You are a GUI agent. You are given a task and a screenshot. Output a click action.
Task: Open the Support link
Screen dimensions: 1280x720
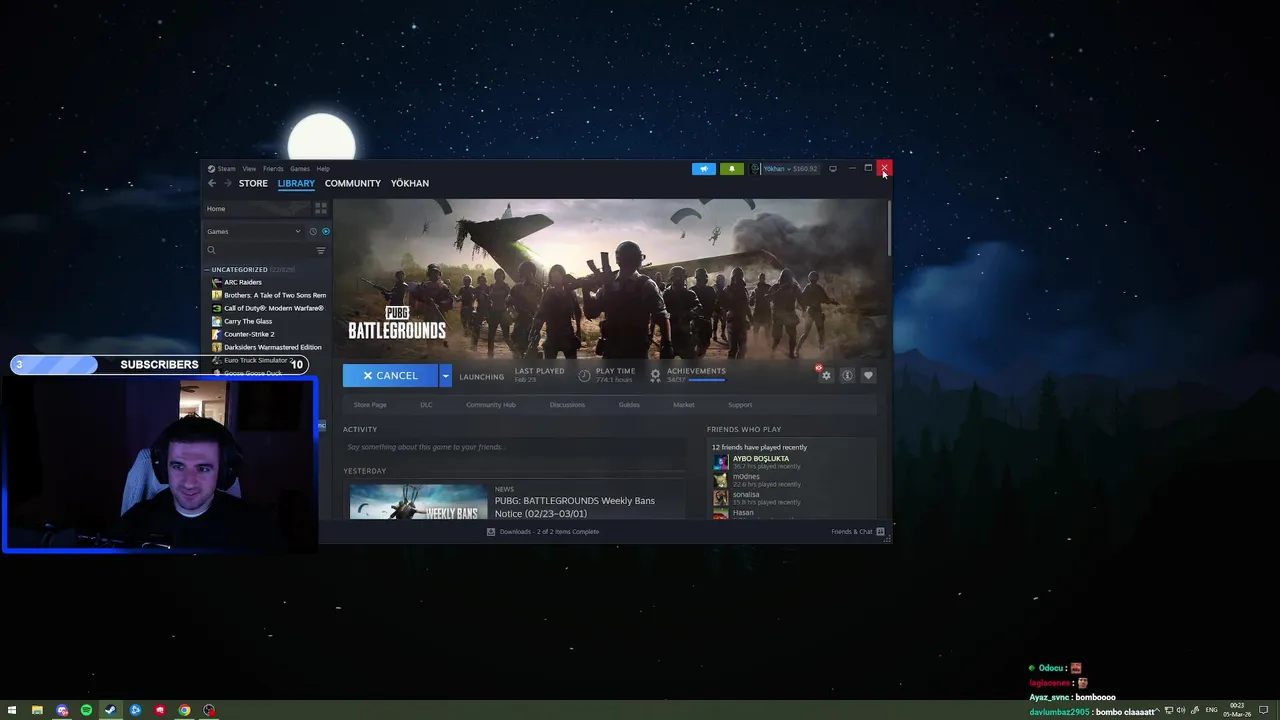coord(740,405)
